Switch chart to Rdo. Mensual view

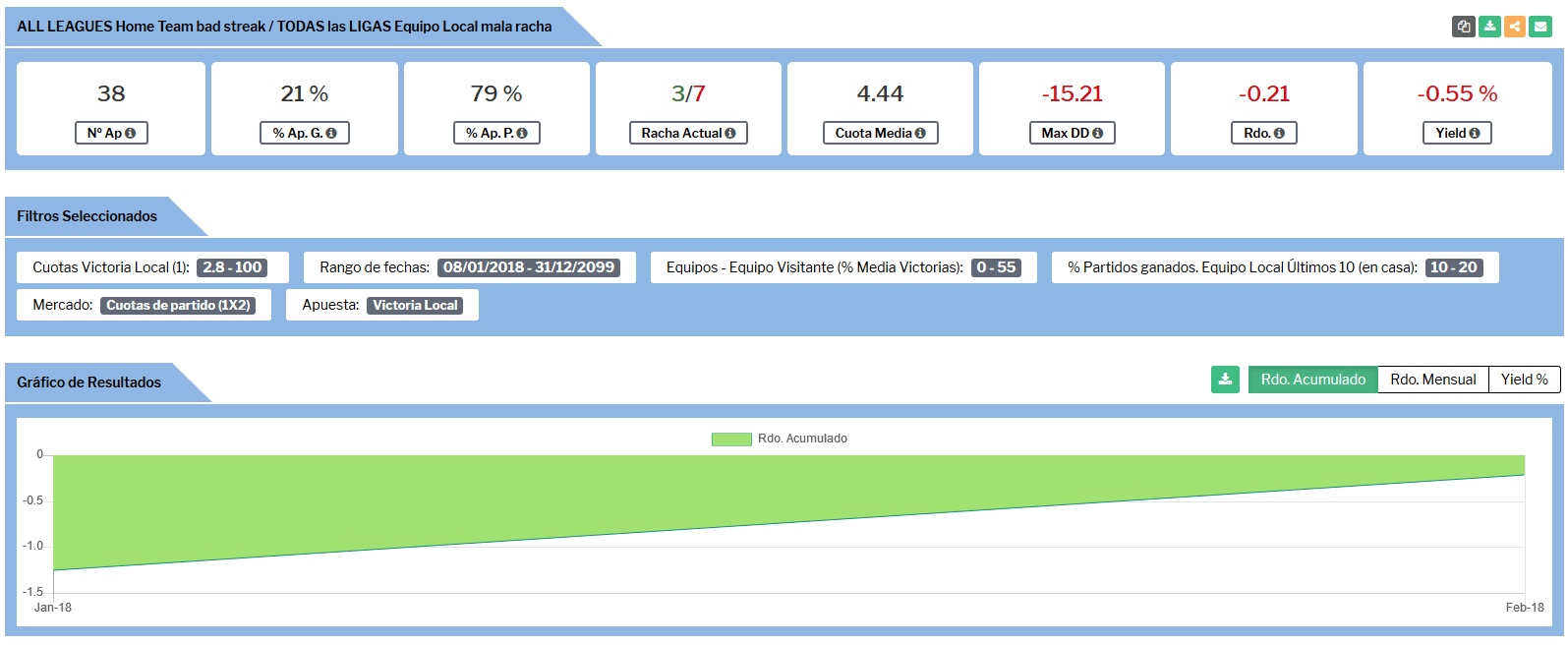point(1432,380)
